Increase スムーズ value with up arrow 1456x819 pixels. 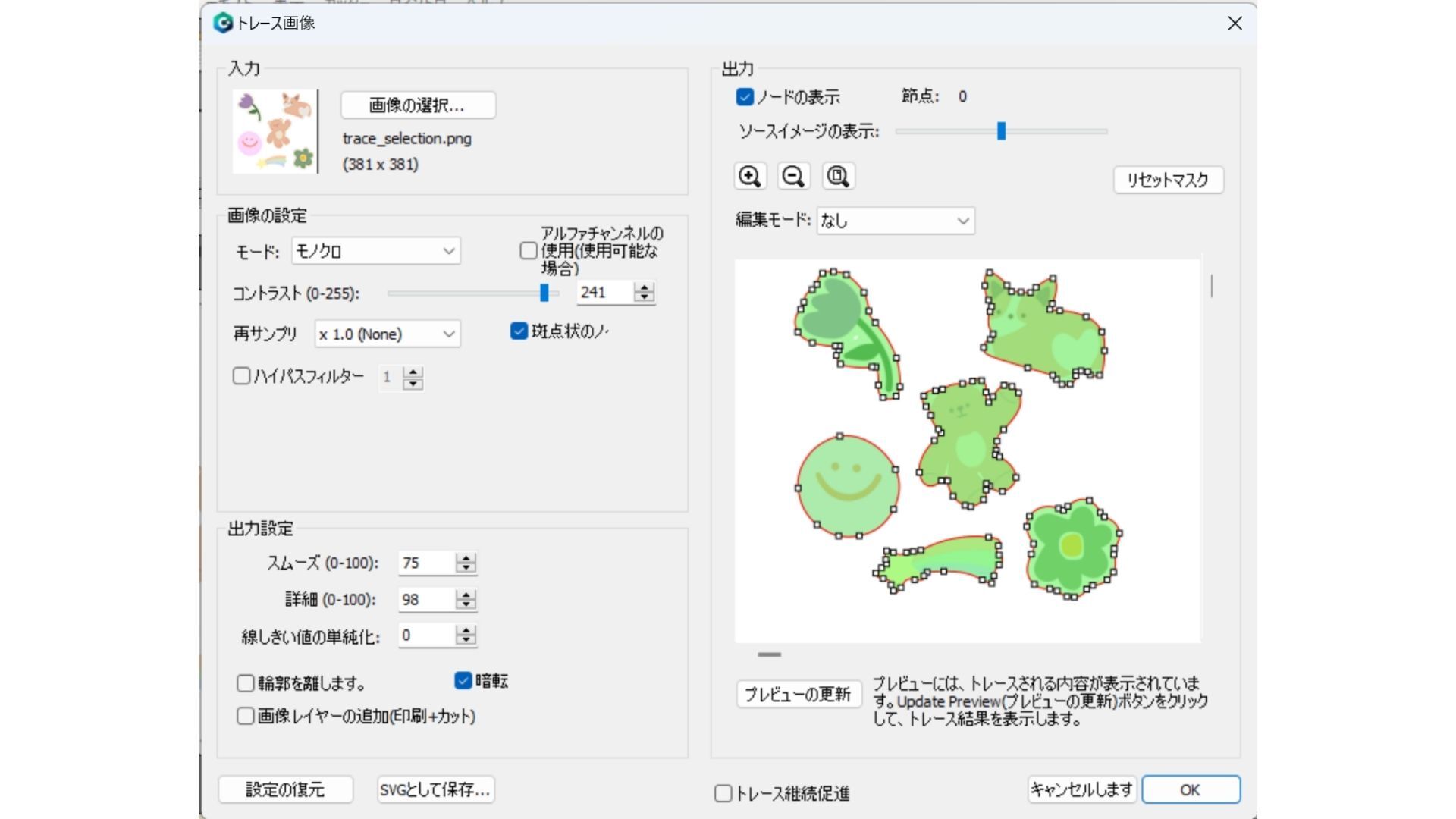466,558
